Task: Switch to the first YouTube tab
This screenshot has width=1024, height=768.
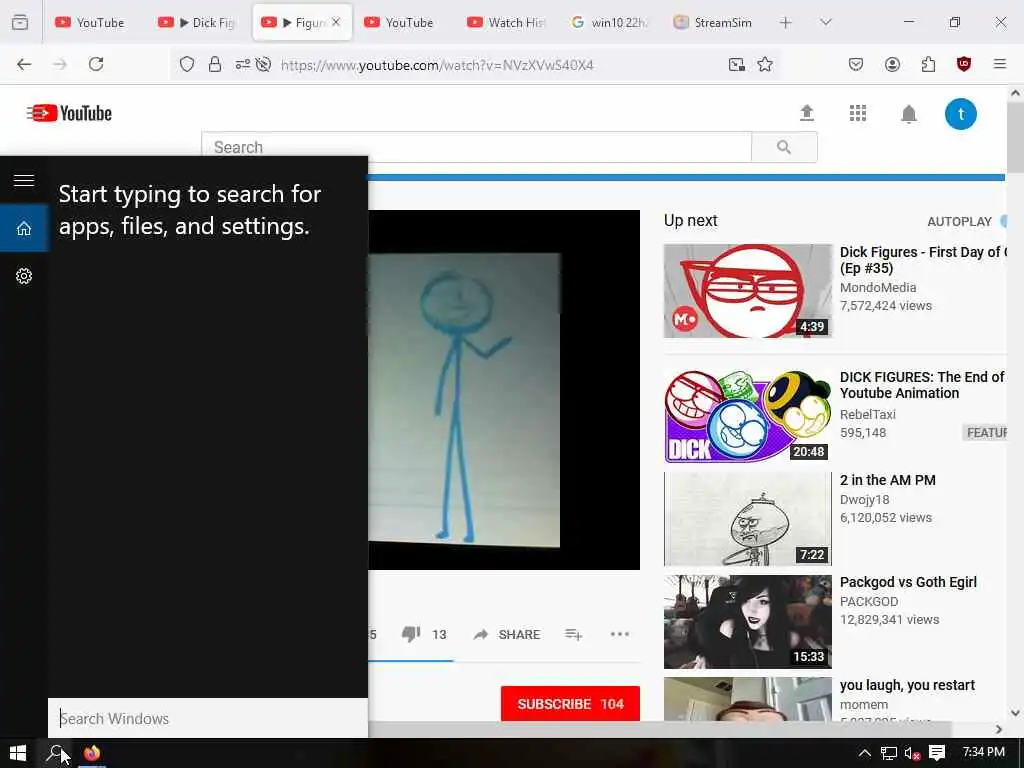Action: click(91, 22)
